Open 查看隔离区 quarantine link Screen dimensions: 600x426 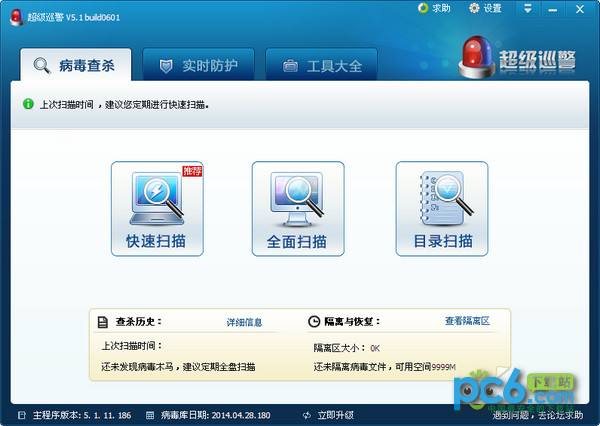467,321
